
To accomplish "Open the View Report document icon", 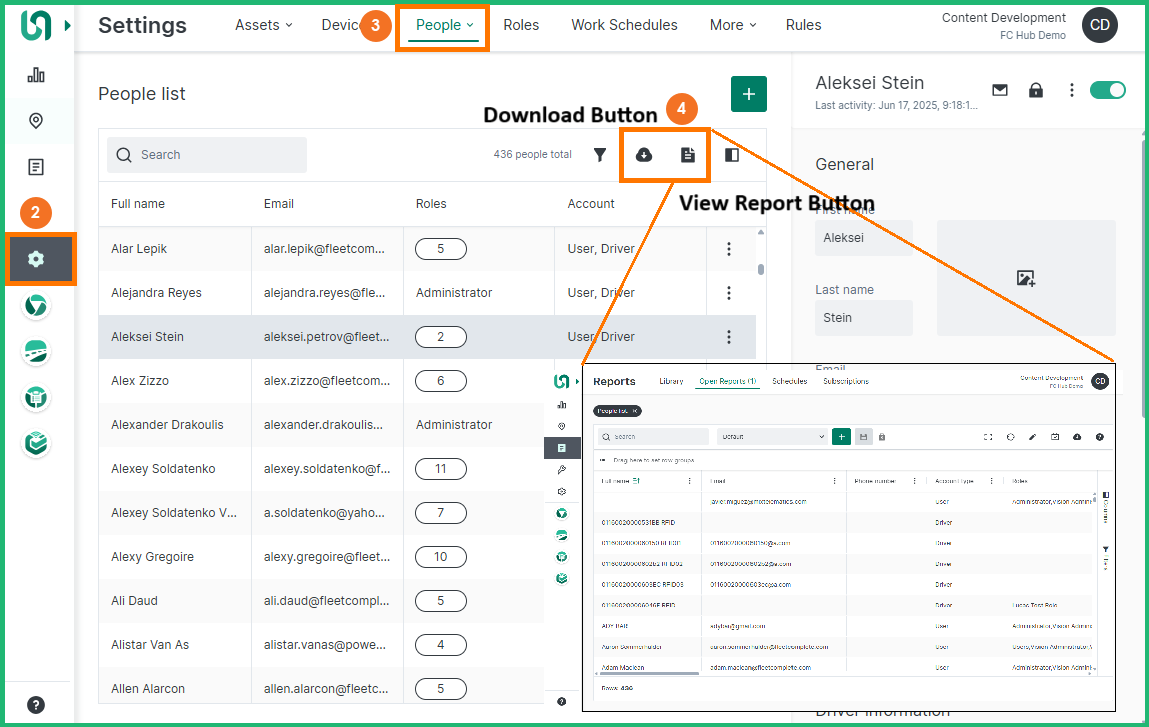I will coord(688,155).
